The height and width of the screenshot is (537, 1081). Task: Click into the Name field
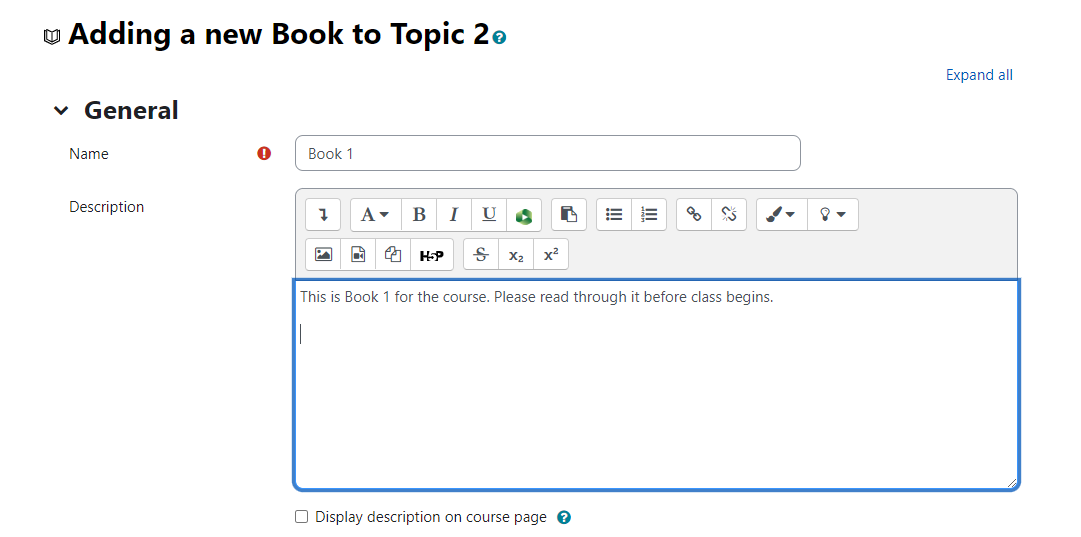pos(547,153)
